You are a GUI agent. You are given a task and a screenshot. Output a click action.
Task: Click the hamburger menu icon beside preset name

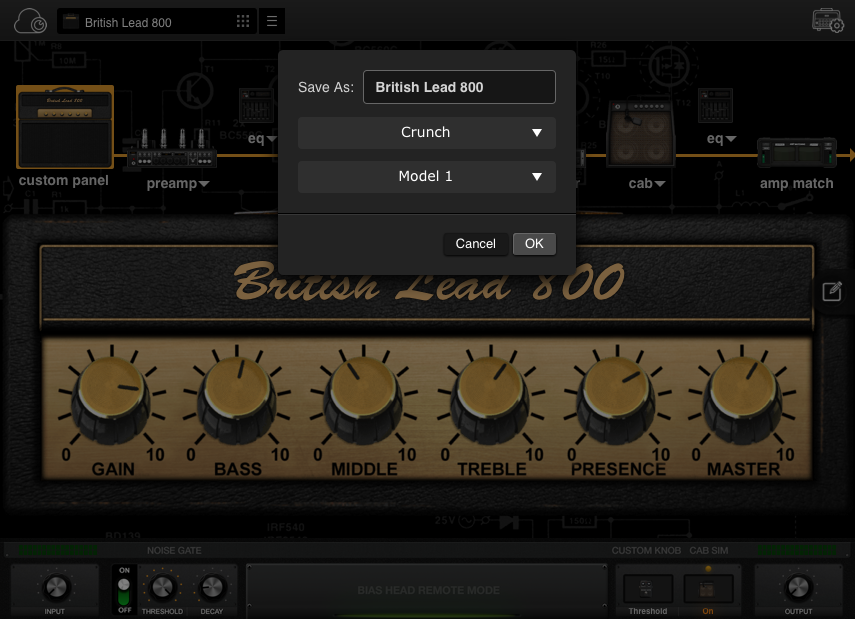click(x=272, y=20)
